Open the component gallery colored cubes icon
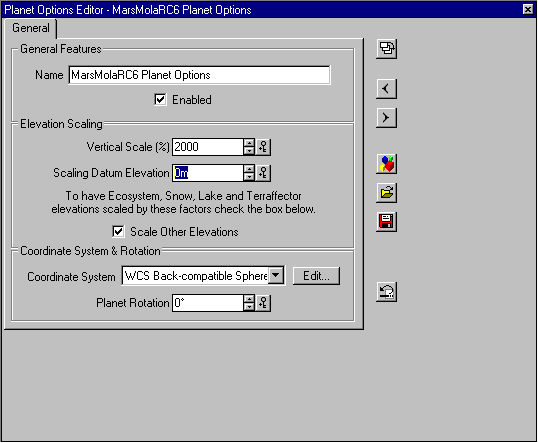The width and height of the screenshot is (538, 443). (x=386, y=164)
